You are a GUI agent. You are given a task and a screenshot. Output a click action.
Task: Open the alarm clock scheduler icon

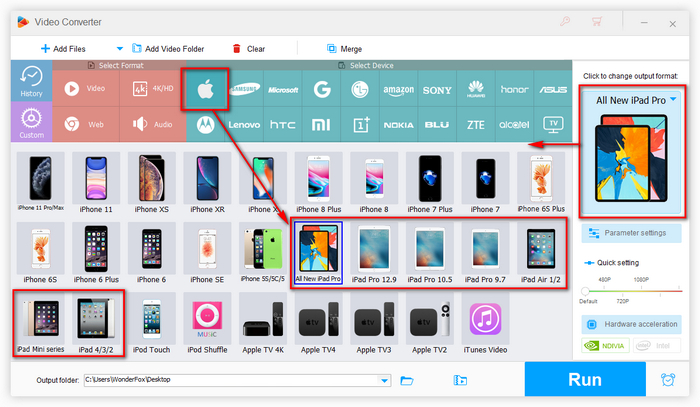coord(668,379)
